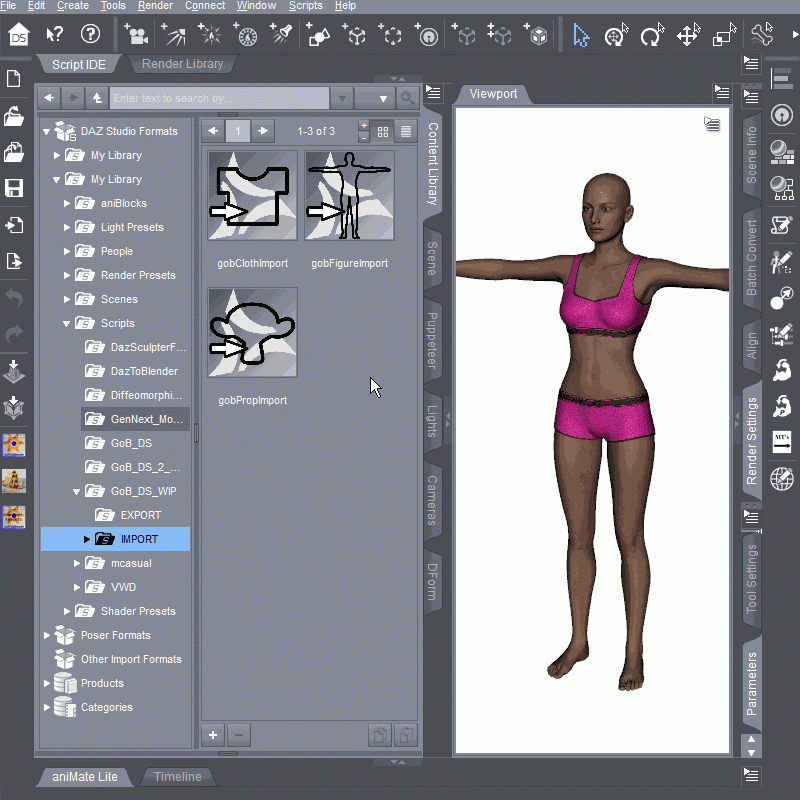800x800 pixels.
Task: Switch to the Timeline tab
Action: pyautogui.click(x=178, y=777)
